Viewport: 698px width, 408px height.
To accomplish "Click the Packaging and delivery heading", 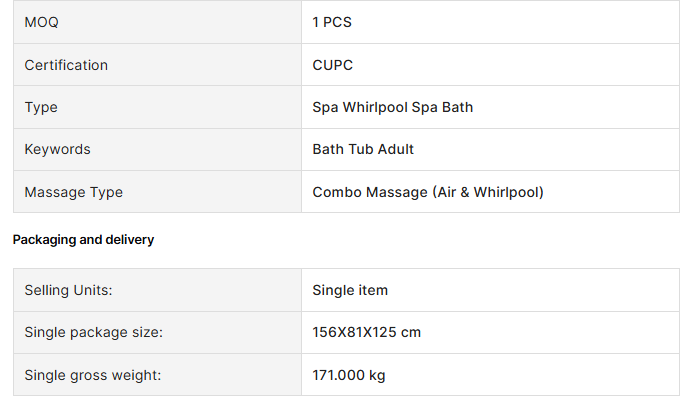I will (83, 240).
